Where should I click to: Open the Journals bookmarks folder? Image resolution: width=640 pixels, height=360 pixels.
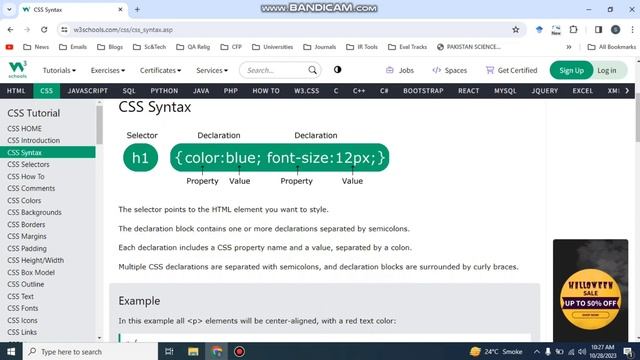320,47
